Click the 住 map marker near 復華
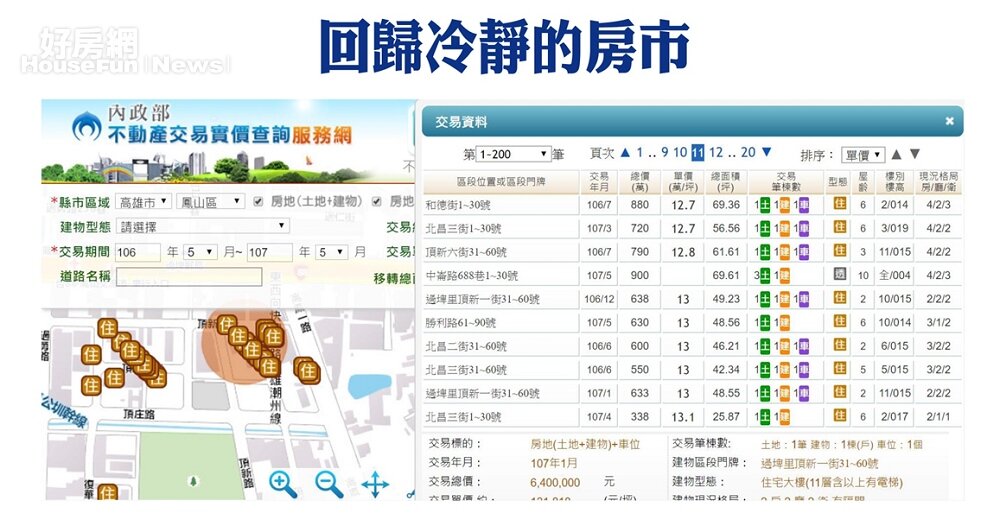The image size is (1000, 526). tap(107, 492)
